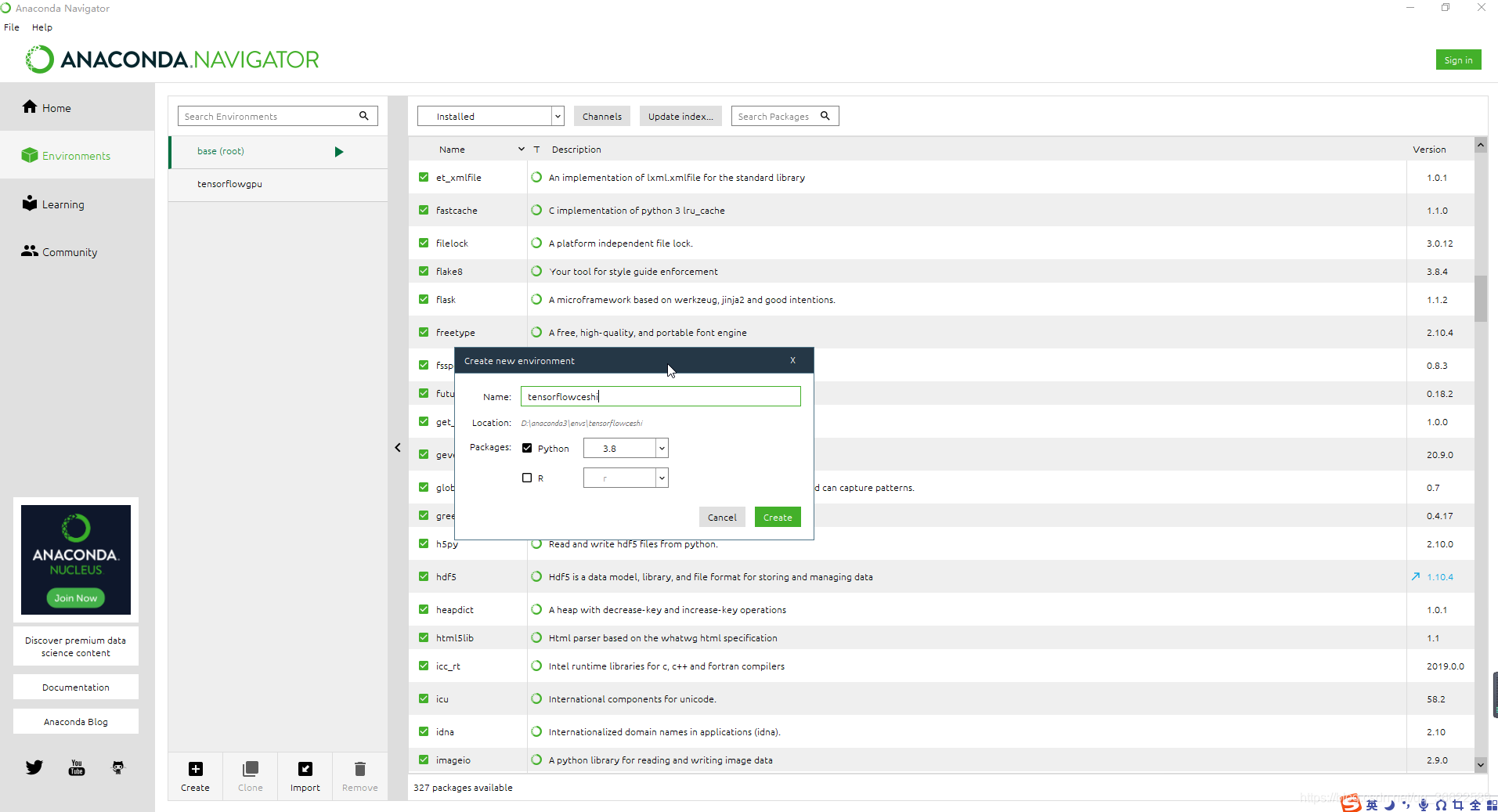The height and width of the screenshot is (812, 1498).
Task: Click Update index button
Action: point(680,116)
